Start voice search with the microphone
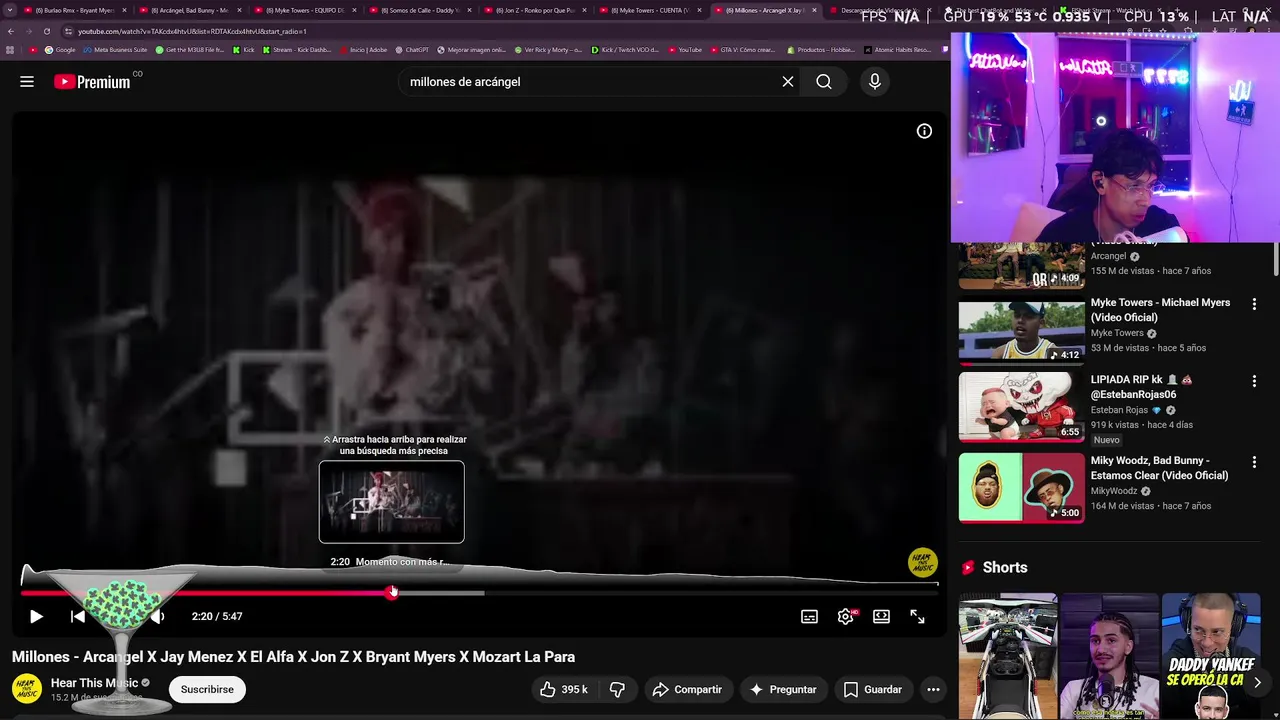The image size is (1280, 720). pyautogui.click(x=875, y=82)
